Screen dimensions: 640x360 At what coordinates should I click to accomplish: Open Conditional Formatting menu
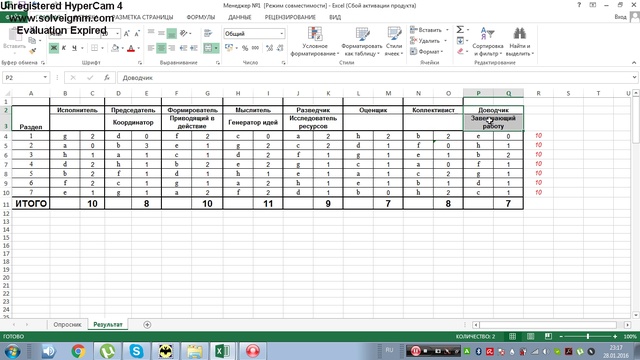pos(315,41)
